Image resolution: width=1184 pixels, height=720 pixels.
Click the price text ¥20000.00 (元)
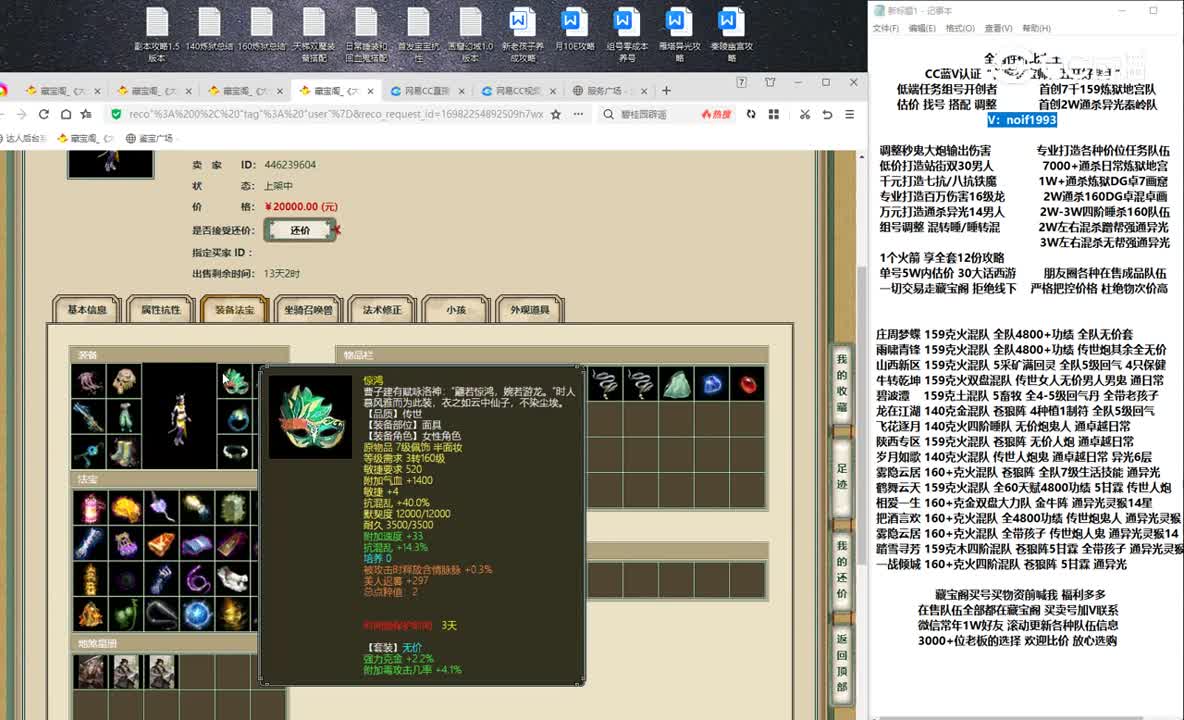301,207
